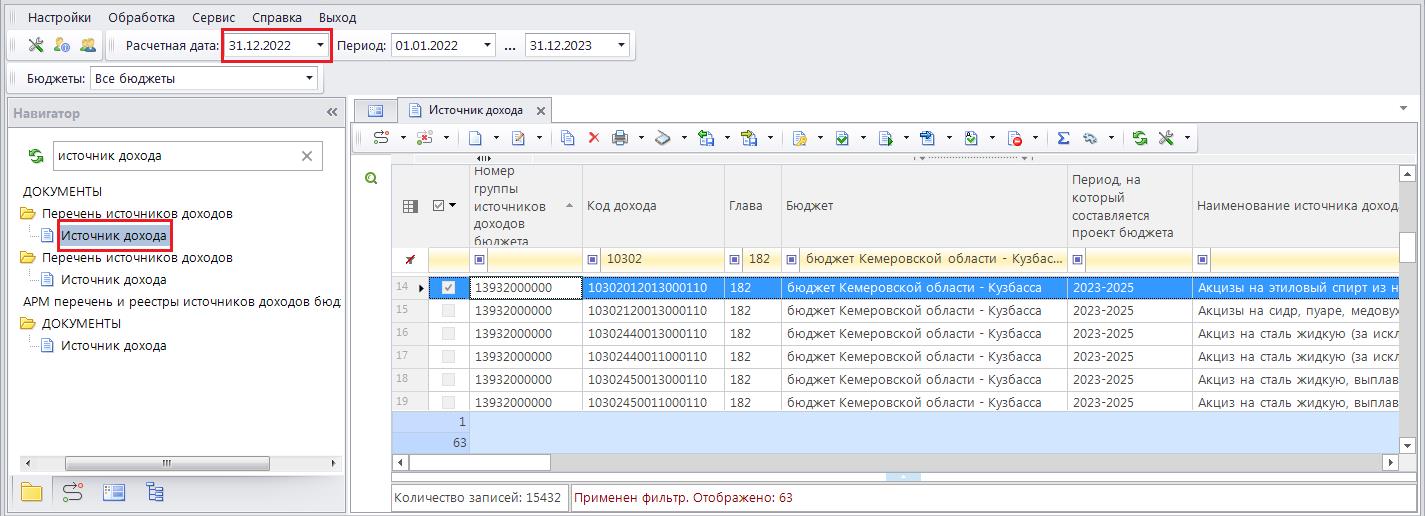Switch to the Источник дохода tab
This screenshot has height=516, width=1425.
coord(475,110)
